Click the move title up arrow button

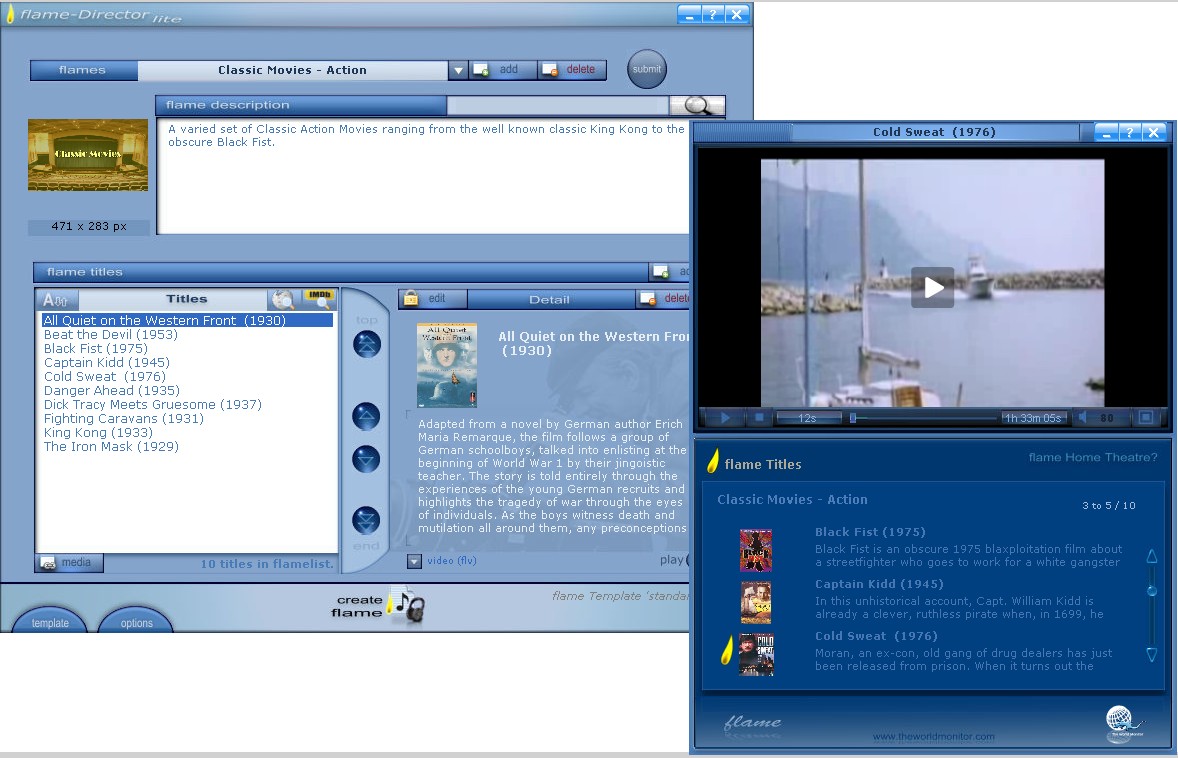coord(367,416)
